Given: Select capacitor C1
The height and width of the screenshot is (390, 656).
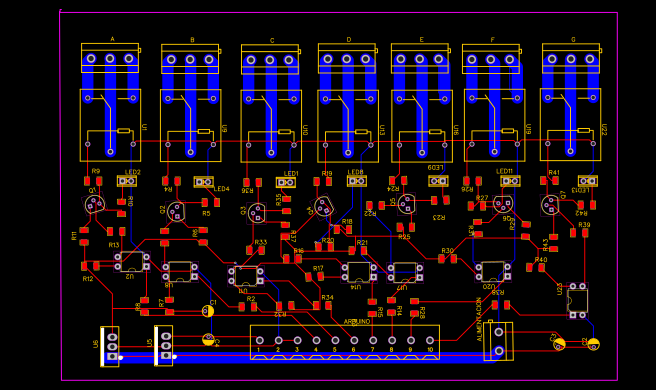Looking at the screenshot, I should pyautogui.click(x=208, y=311).
